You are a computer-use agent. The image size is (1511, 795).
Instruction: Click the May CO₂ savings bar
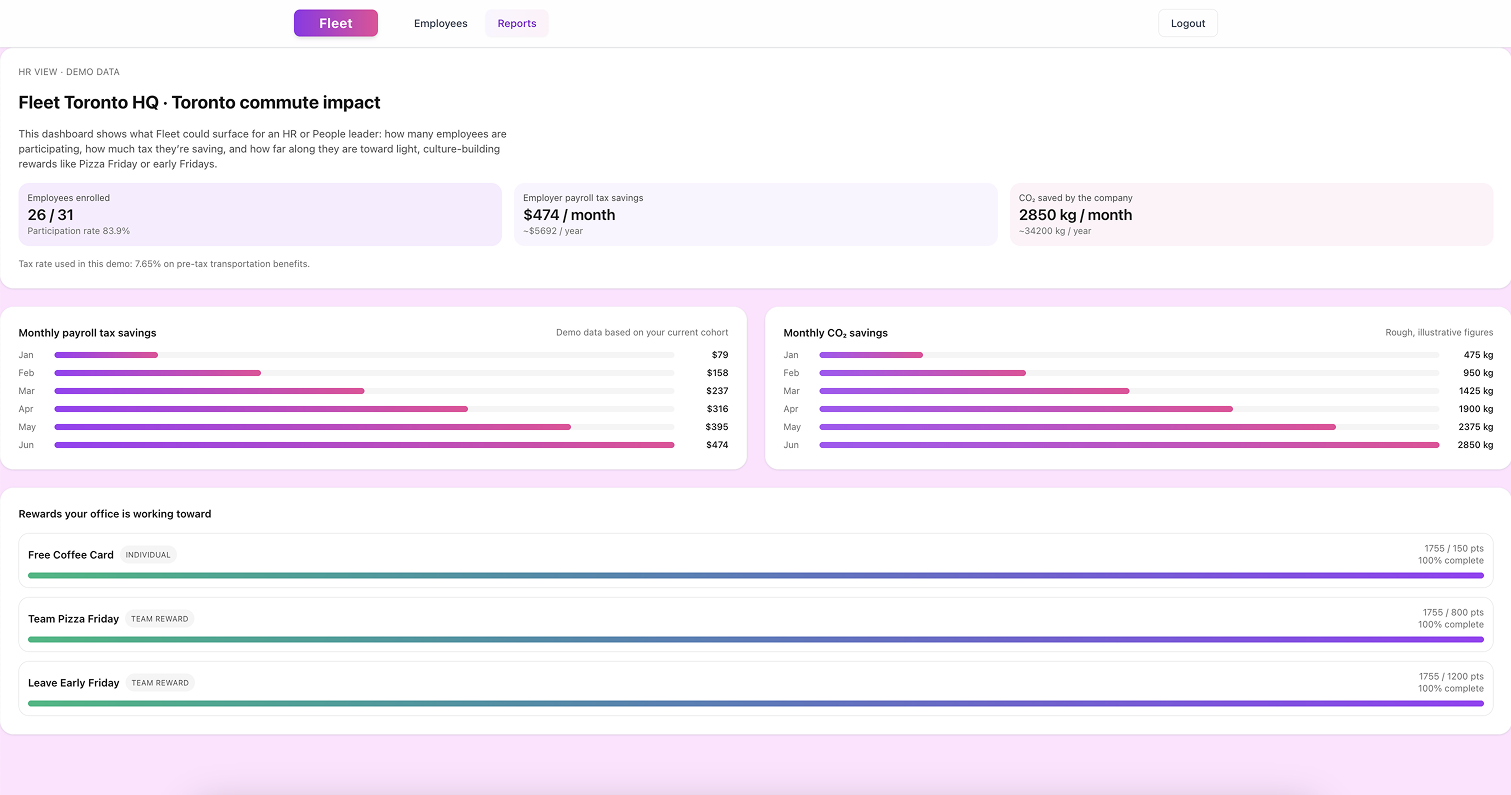1077,427
